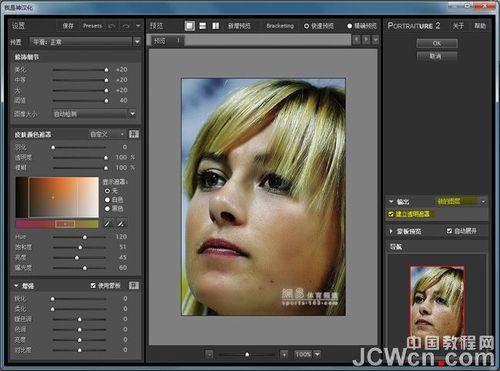Select the 快速预览 fast preview radio

[306, 26]
